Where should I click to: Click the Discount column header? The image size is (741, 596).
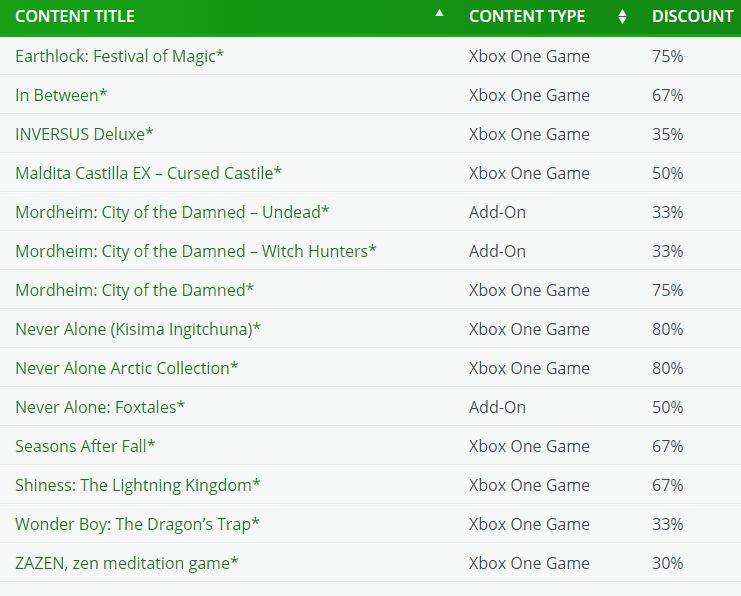(x=692, y=17)
